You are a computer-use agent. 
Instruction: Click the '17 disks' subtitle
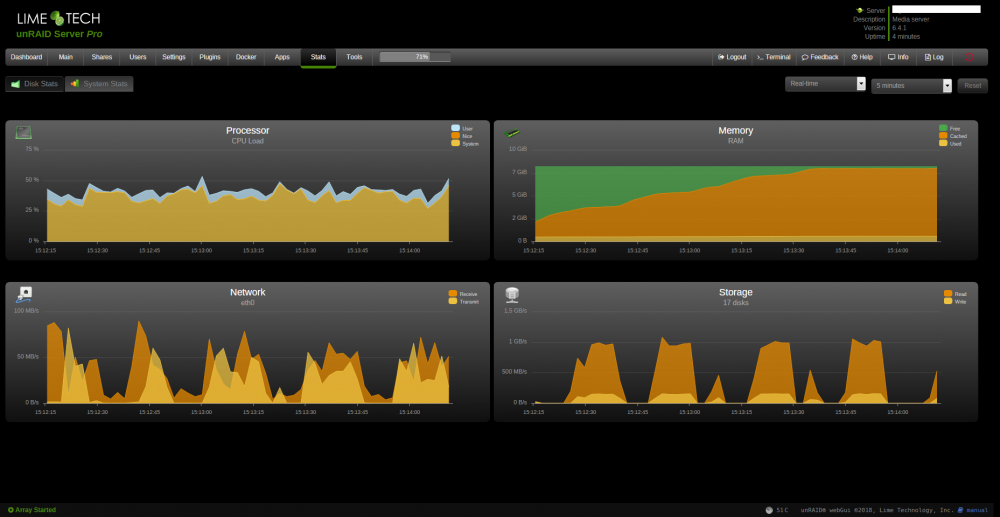735,303
